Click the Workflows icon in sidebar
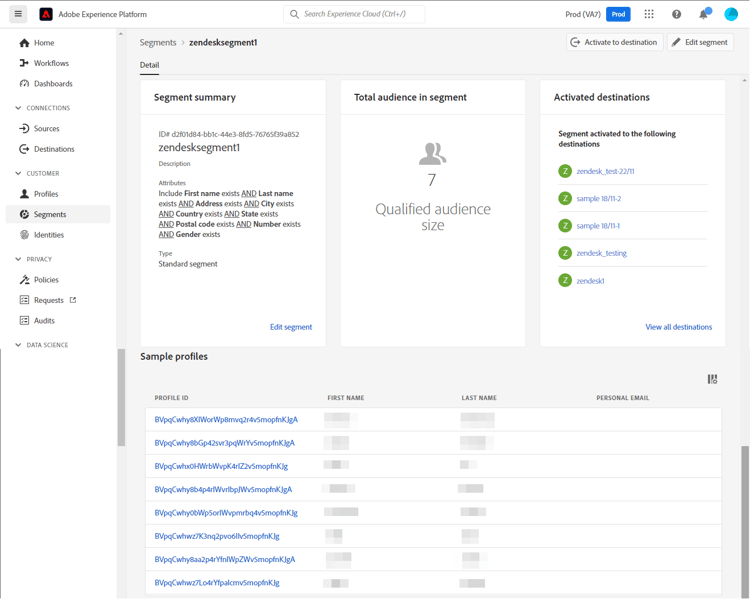The height and width of the screenshot is (599, 750). (24, 63)
